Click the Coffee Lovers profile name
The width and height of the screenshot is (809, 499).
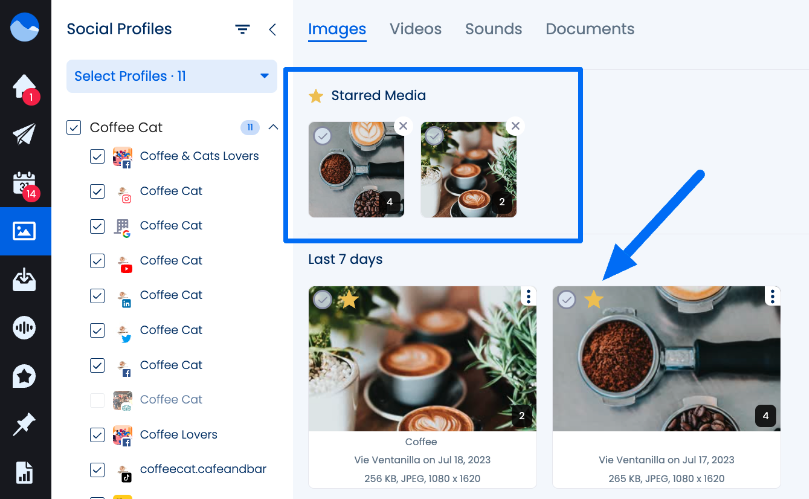(x=179, y=435)
